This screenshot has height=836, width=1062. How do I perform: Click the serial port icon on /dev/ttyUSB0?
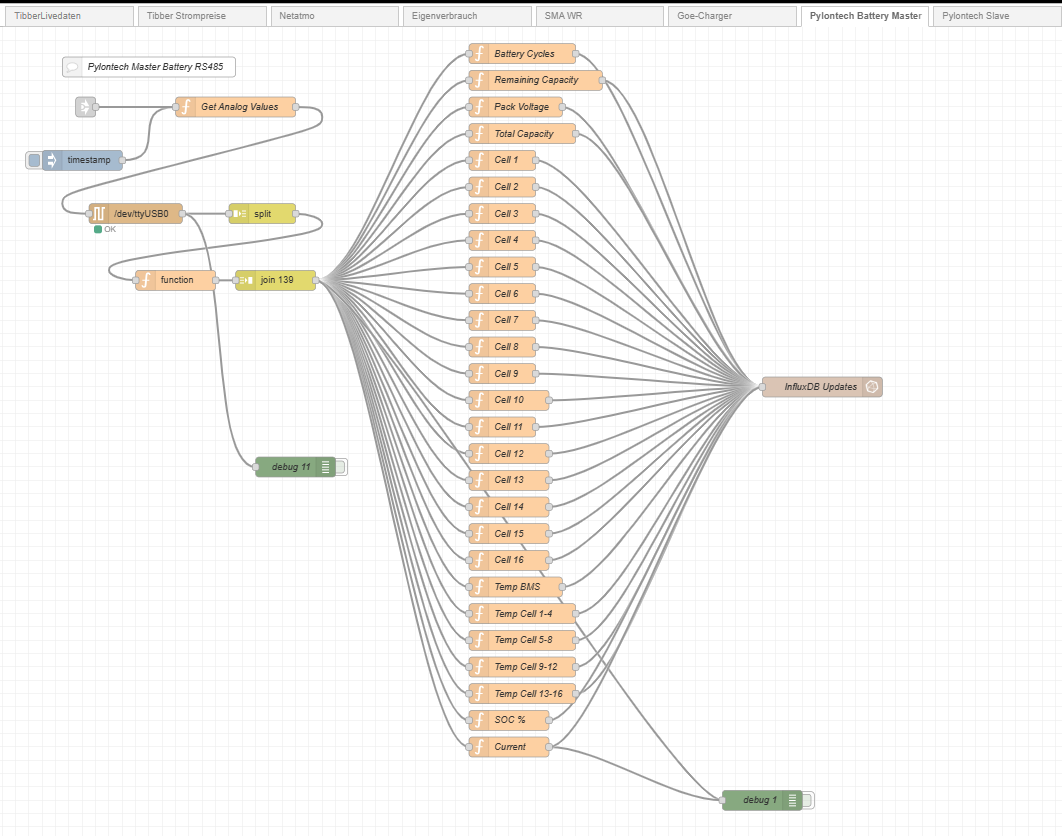(x=99, y=214)
